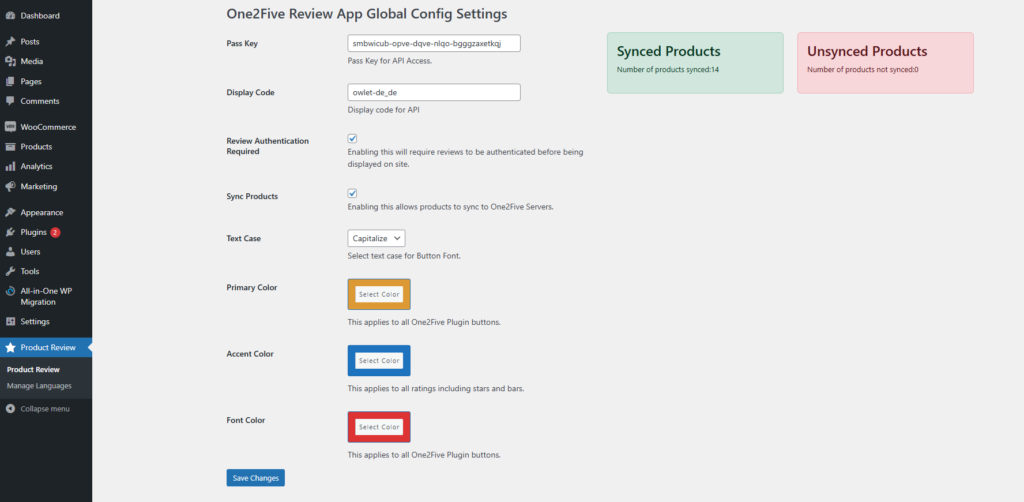Click the Save Changes button
The image size is (1024, 502).
pos(255,478)
